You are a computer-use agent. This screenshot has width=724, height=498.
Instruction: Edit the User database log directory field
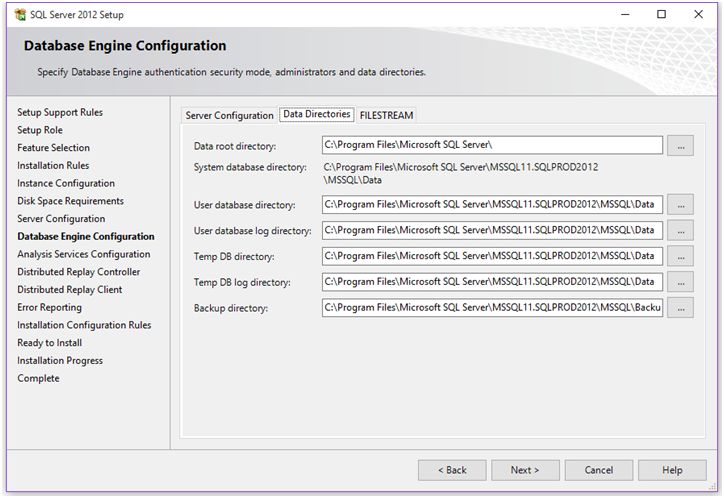click(x=492, y=231)
